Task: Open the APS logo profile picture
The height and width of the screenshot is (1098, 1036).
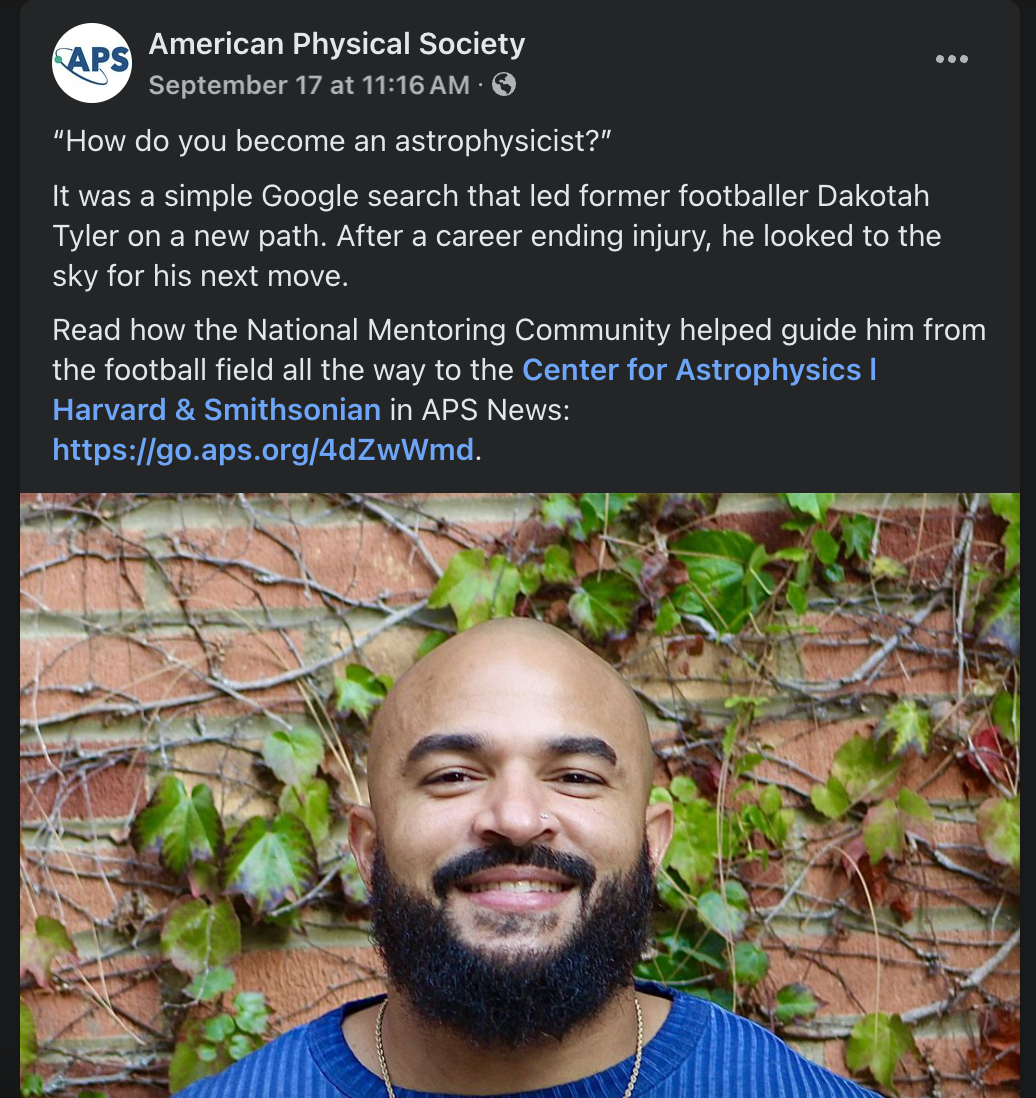Action: [x=92, y=63]
